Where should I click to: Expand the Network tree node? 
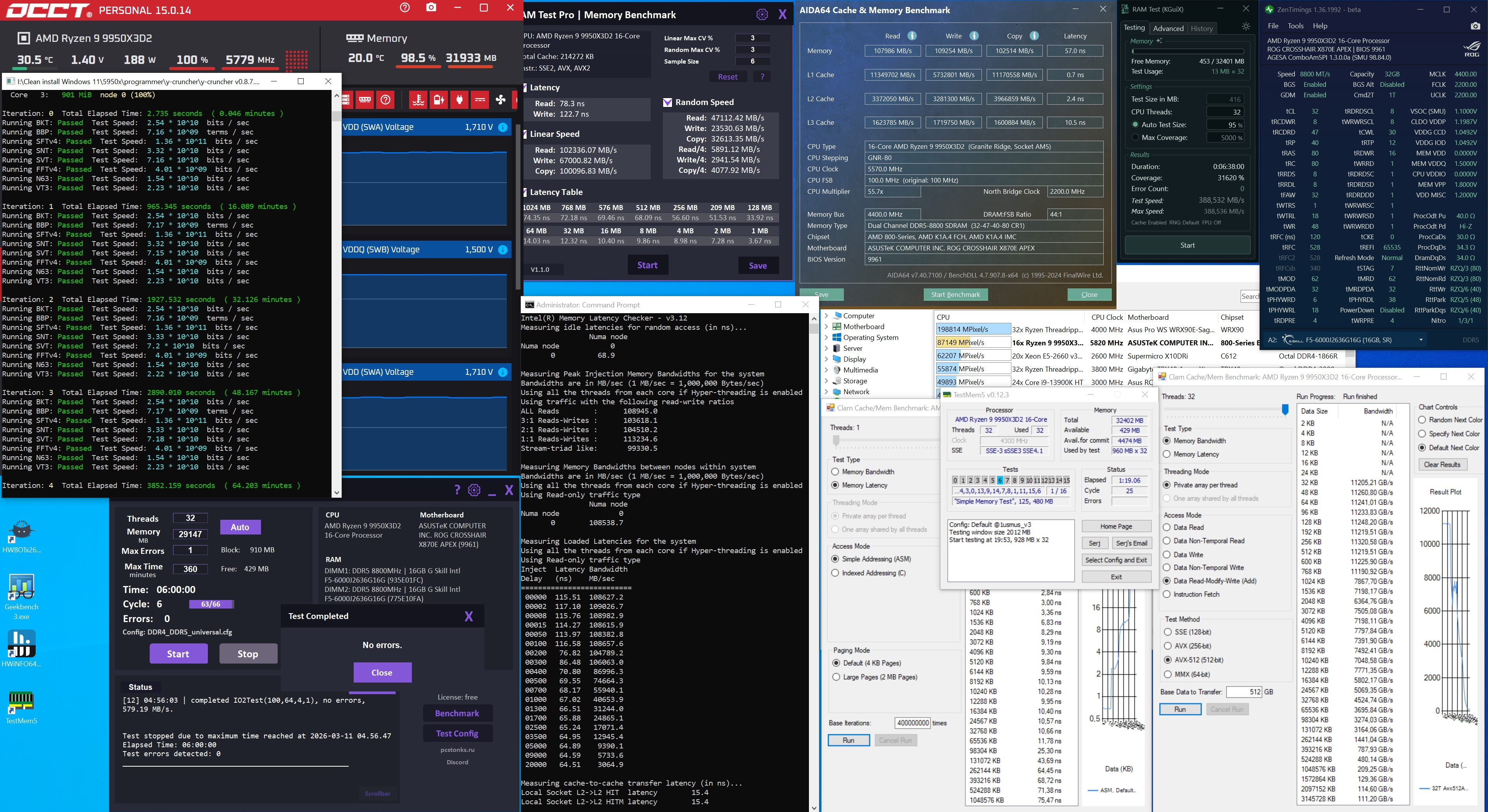click(826, 391)
